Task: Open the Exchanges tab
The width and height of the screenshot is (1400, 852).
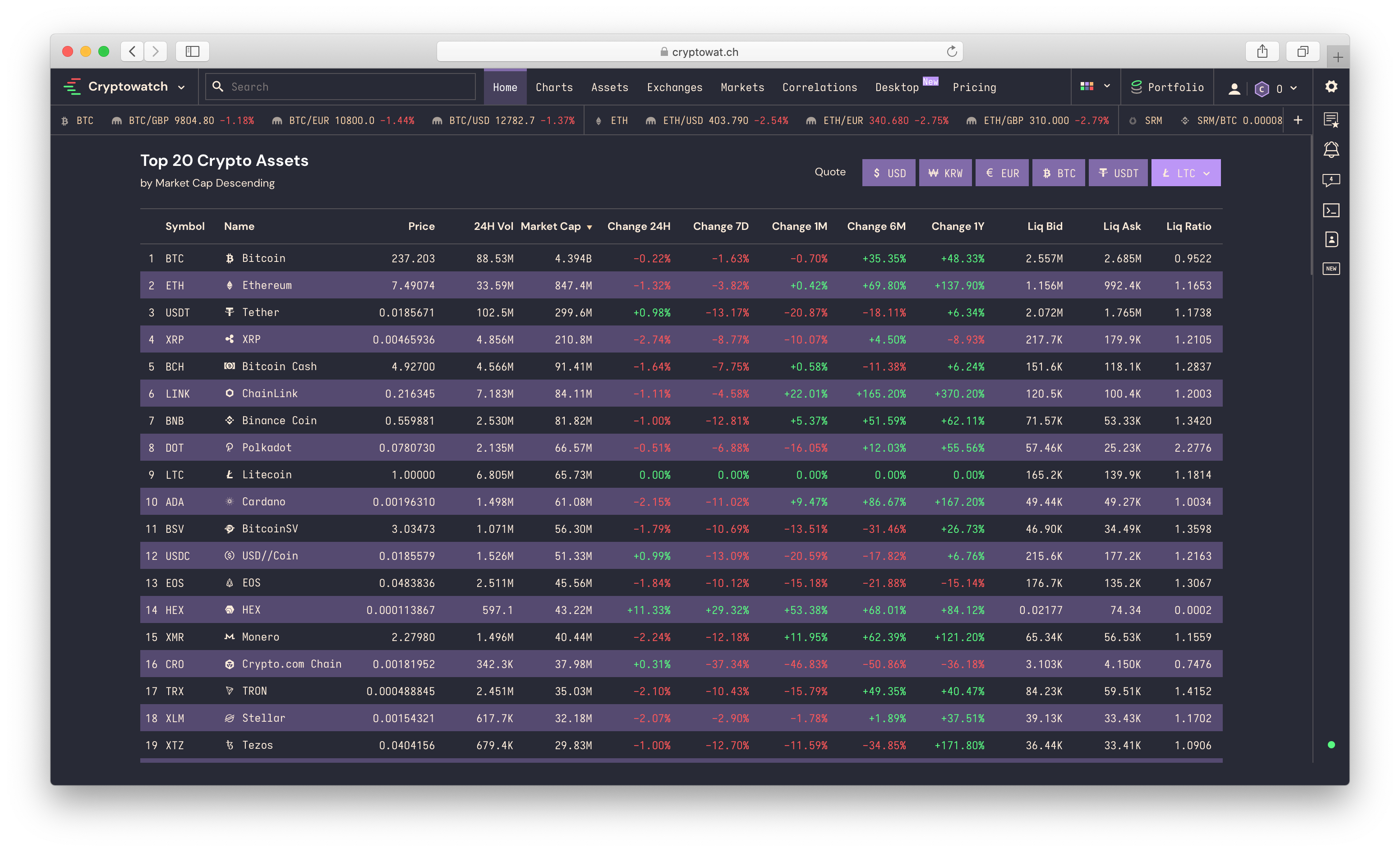Action: [674, 87]
